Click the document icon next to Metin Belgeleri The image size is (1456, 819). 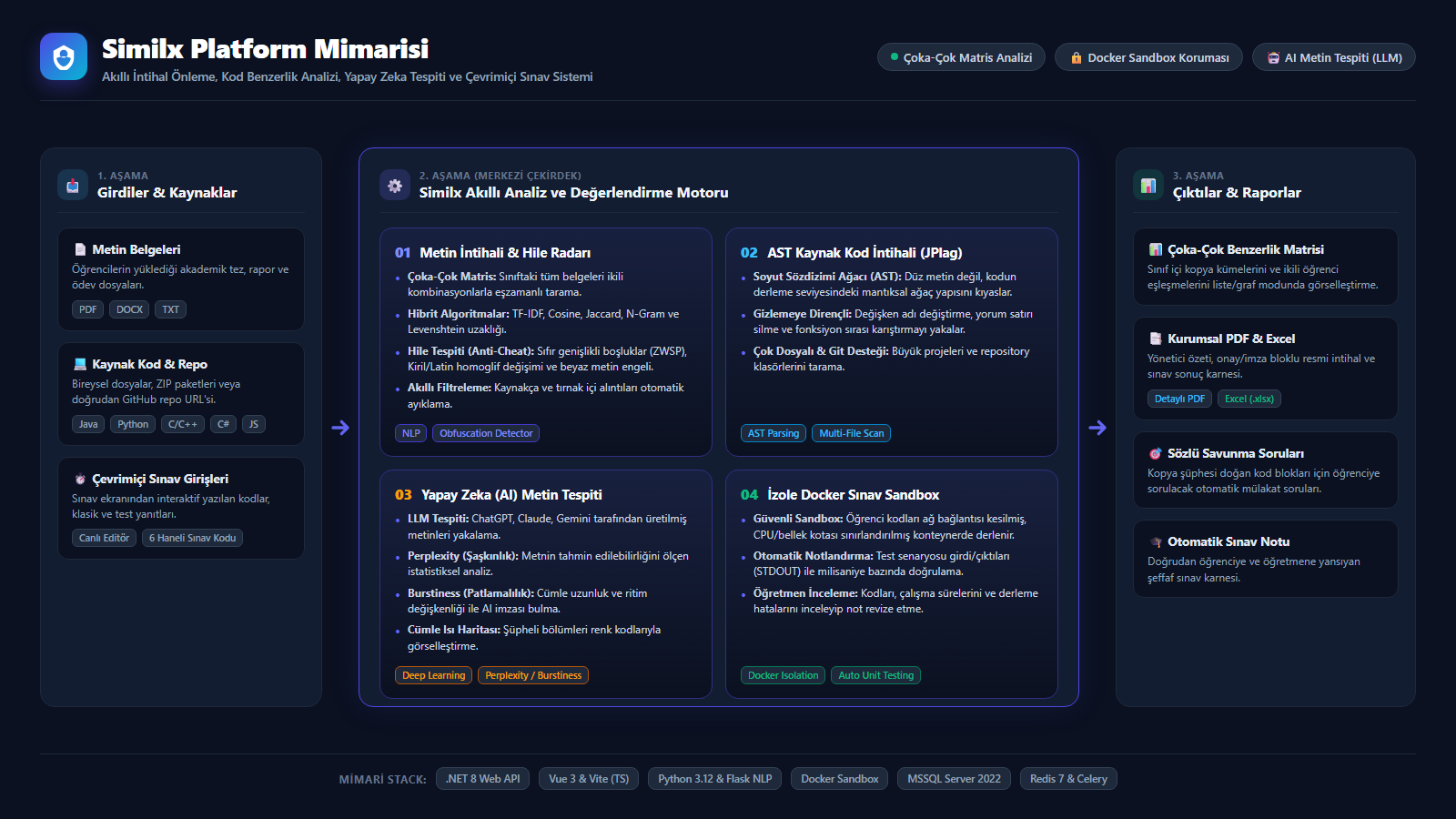[80, 249]
